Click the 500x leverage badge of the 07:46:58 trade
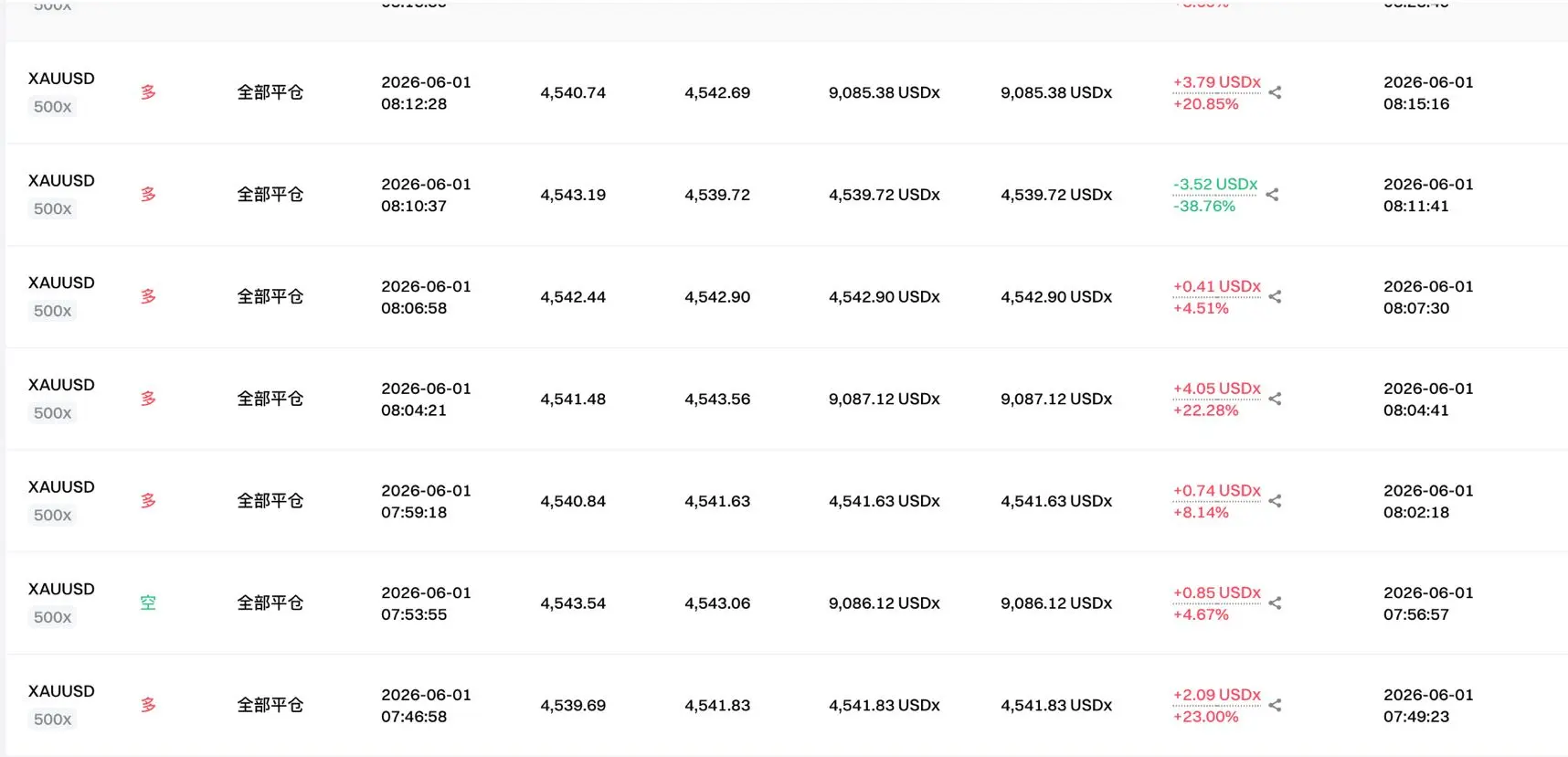Viewport: 1568px width, 757px height. point(53,720)
